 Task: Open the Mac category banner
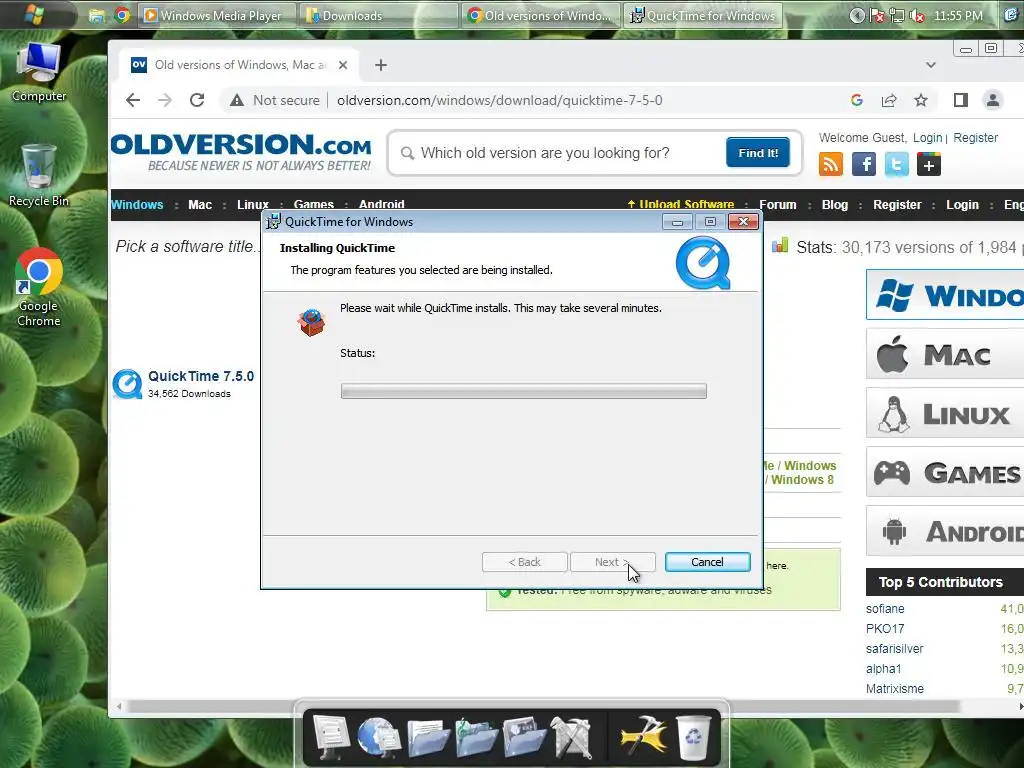pos(945,354)
